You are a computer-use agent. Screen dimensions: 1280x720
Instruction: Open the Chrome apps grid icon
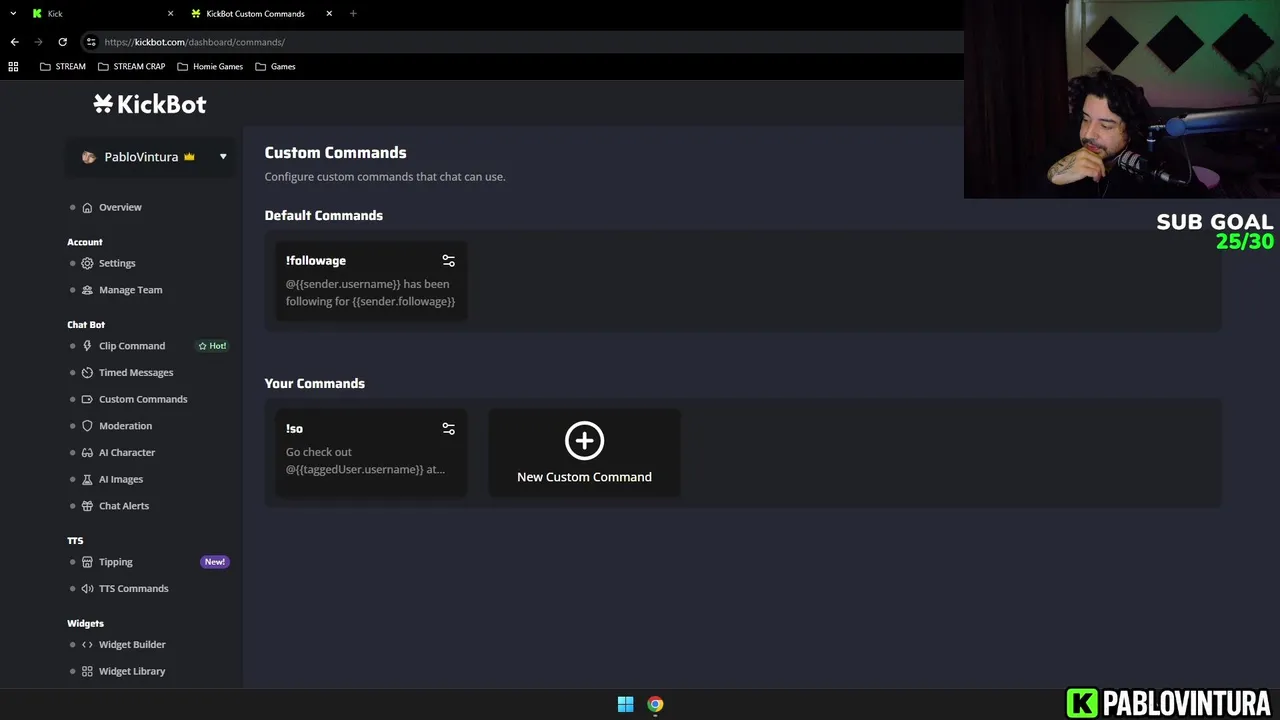click(x=13, y=66)
